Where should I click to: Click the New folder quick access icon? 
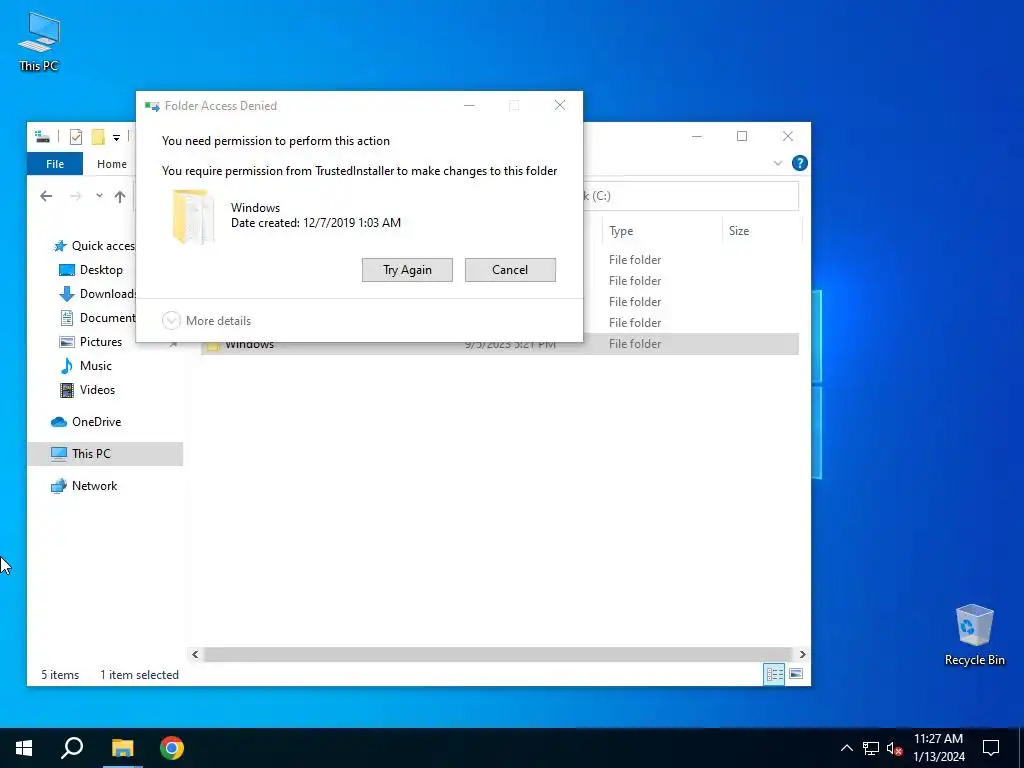click(x=98, y=136)
